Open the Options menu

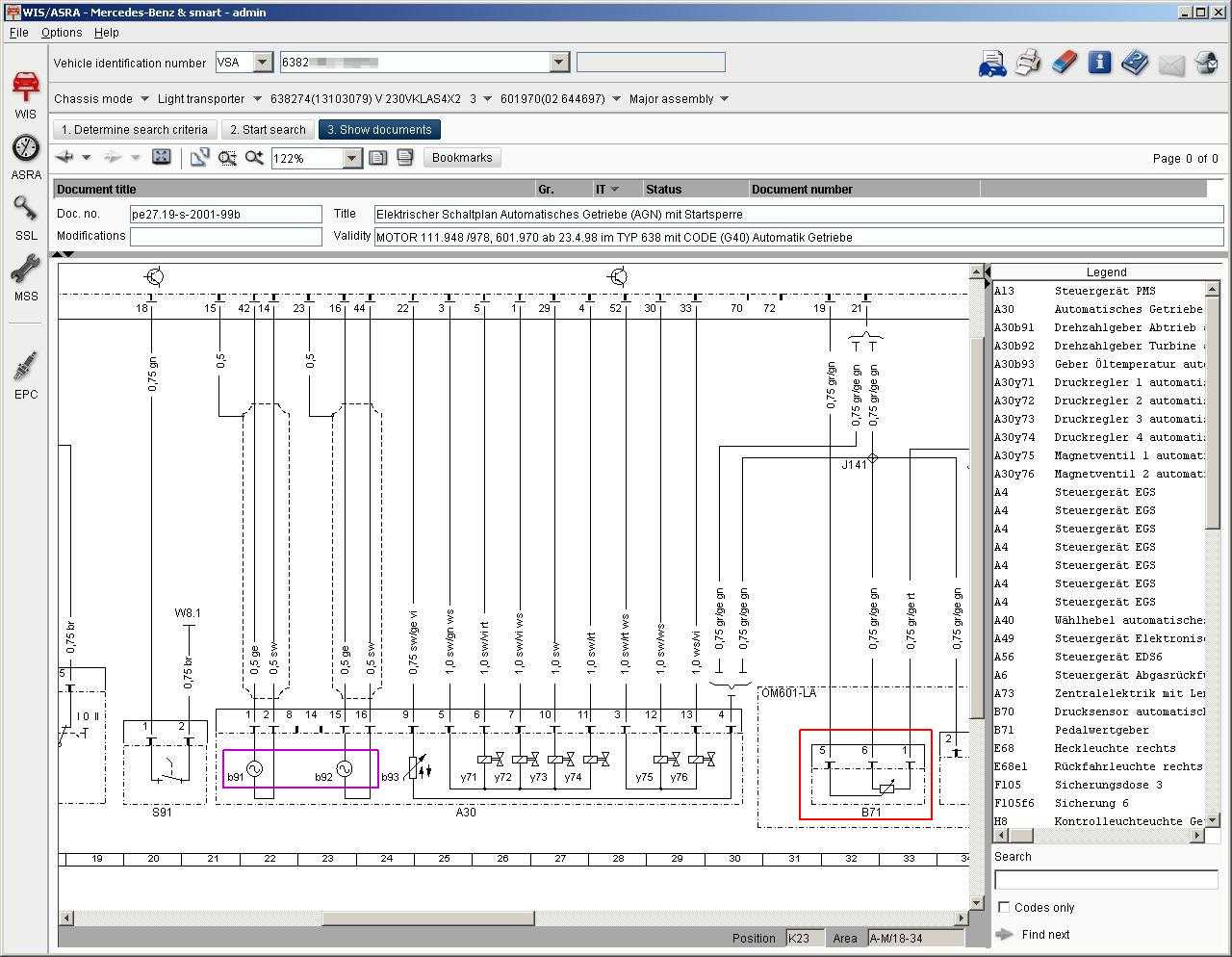[x=62, y=32]
